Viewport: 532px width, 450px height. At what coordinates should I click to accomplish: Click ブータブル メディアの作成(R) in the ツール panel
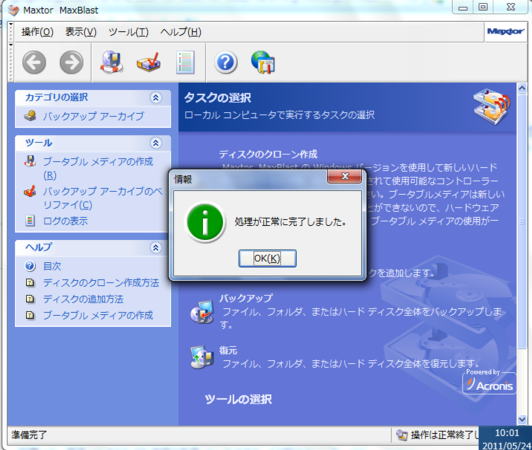point(98,168)
